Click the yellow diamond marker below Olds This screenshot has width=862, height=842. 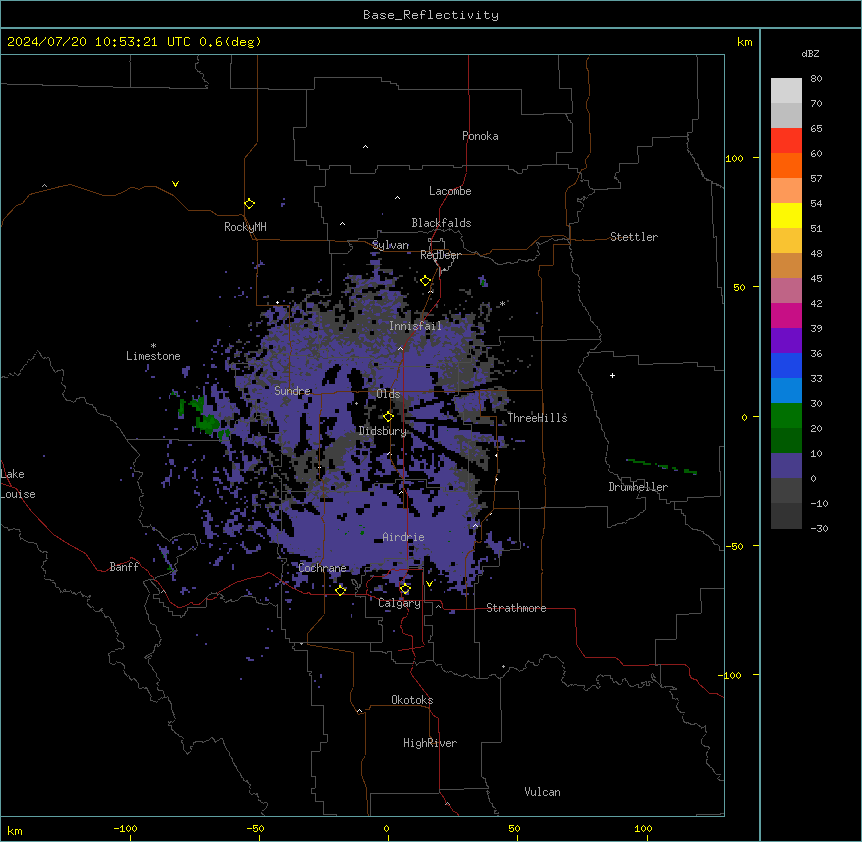(389, 417)
